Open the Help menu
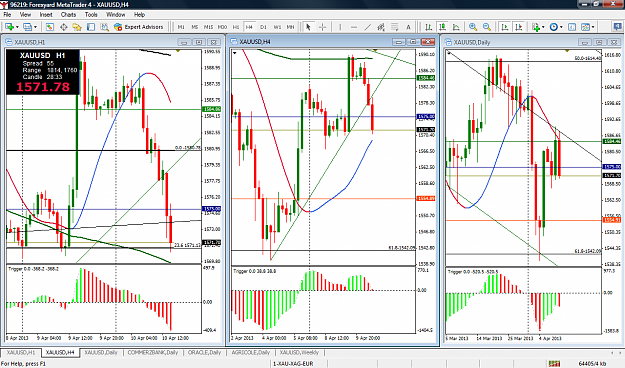 pyautogui.click(x=139, y=14)
